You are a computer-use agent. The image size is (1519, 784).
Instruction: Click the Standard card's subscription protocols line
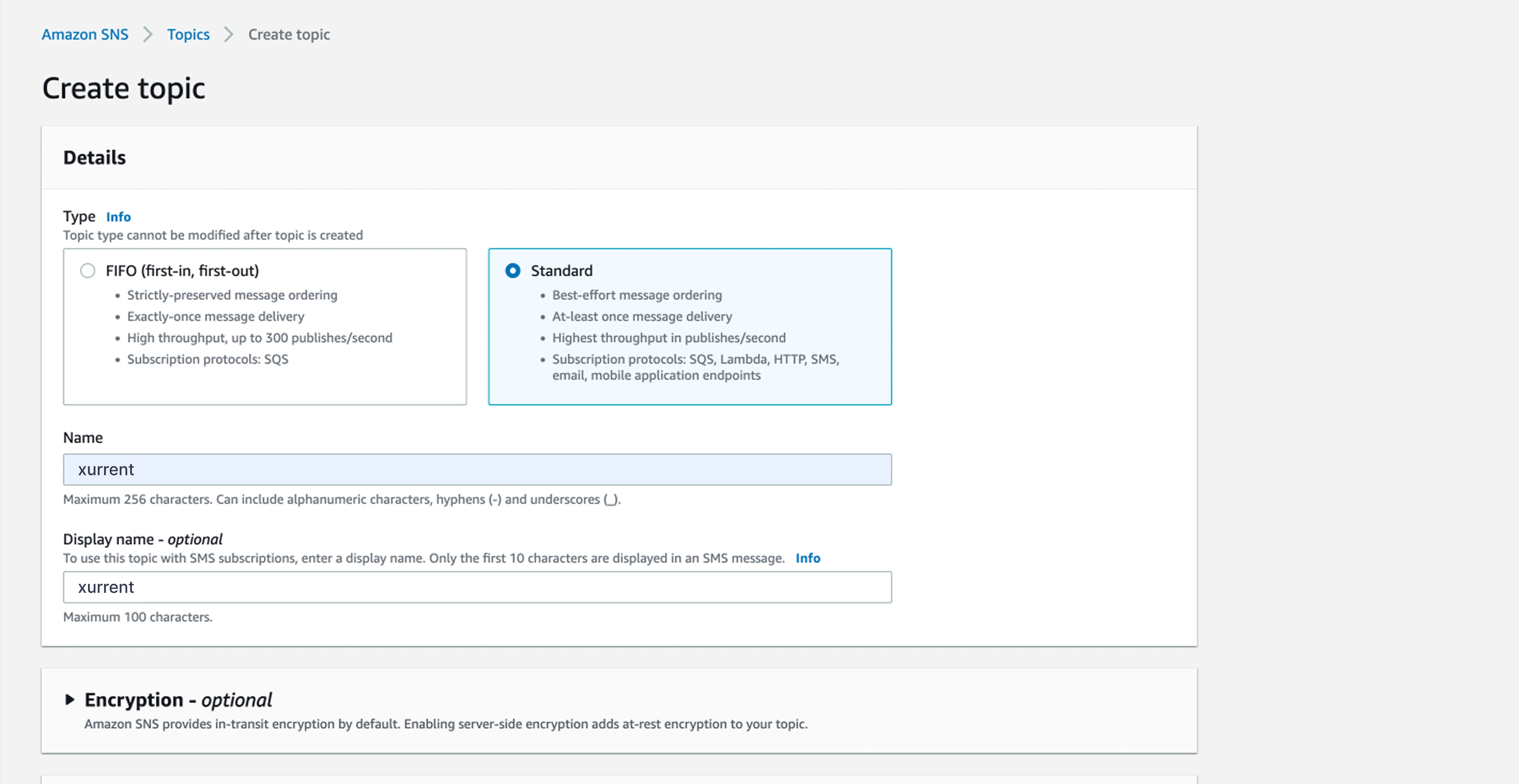pyautogui.click(x=695, y=360)
